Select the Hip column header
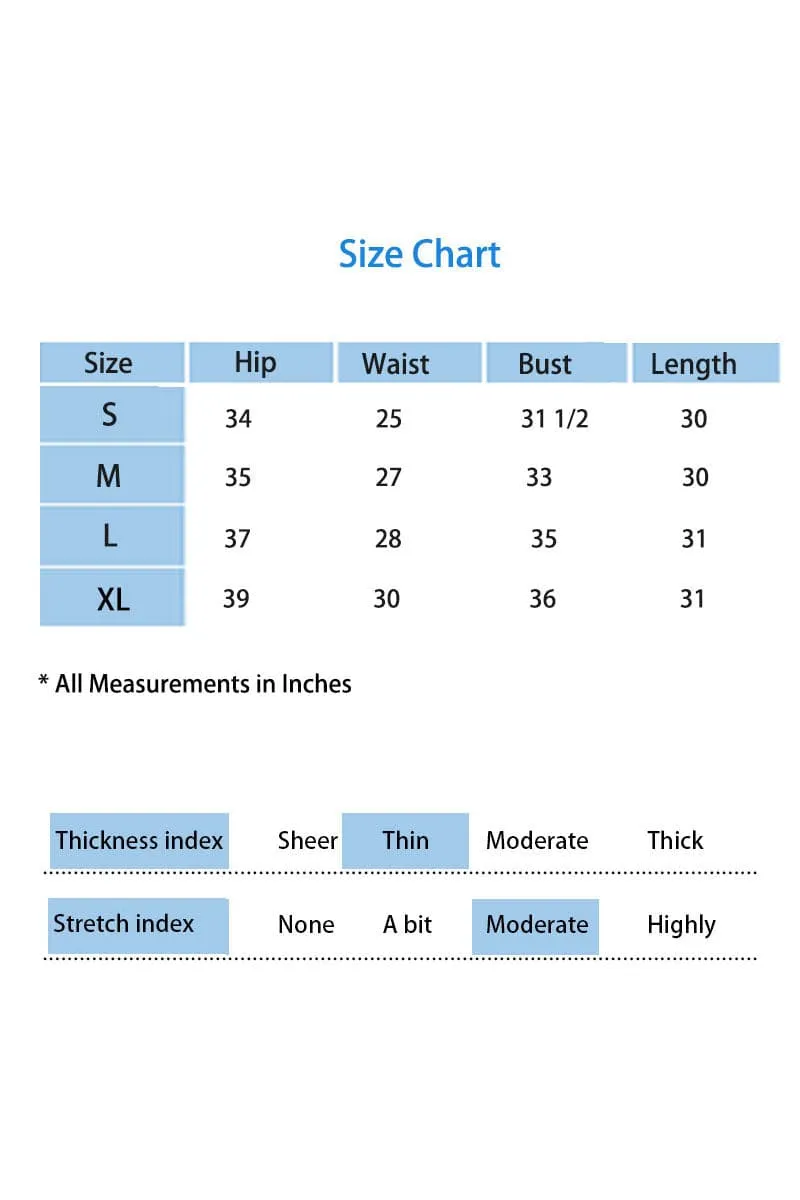Image resolution: width=800 pixels, height=1200 pixels. [x=260, y=362]
